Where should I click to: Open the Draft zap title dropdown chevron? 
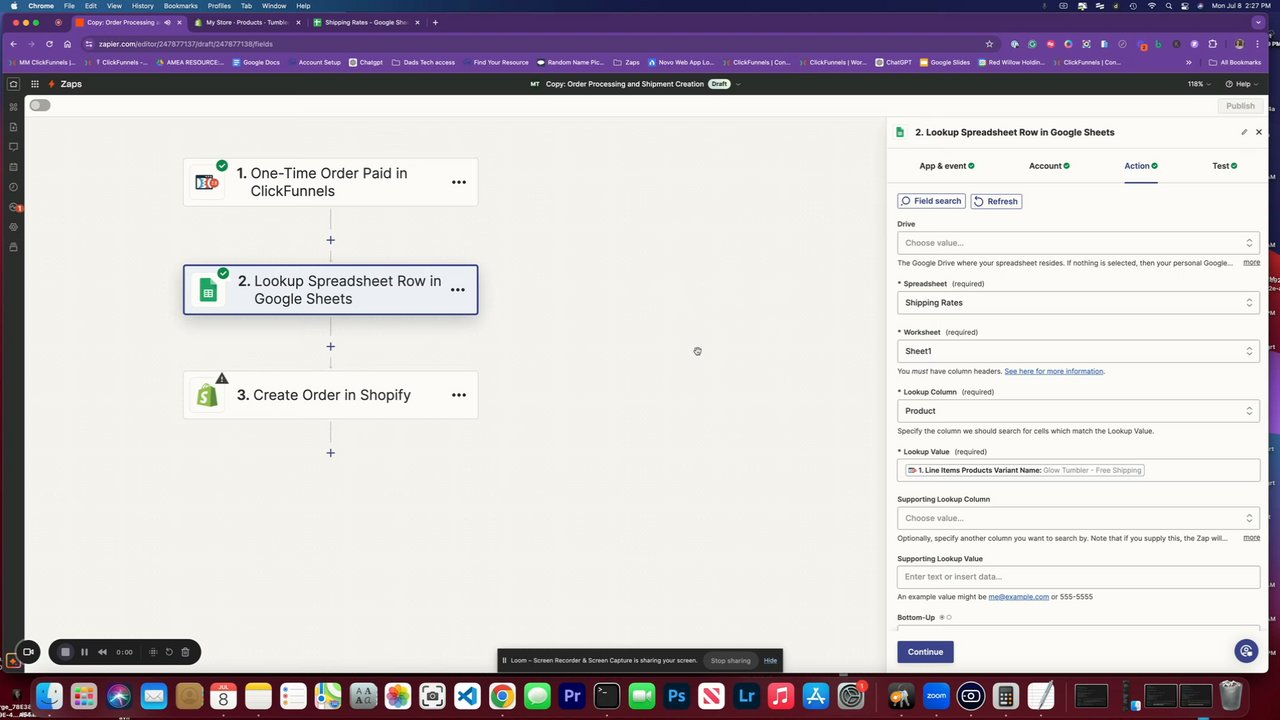(738, 84)
